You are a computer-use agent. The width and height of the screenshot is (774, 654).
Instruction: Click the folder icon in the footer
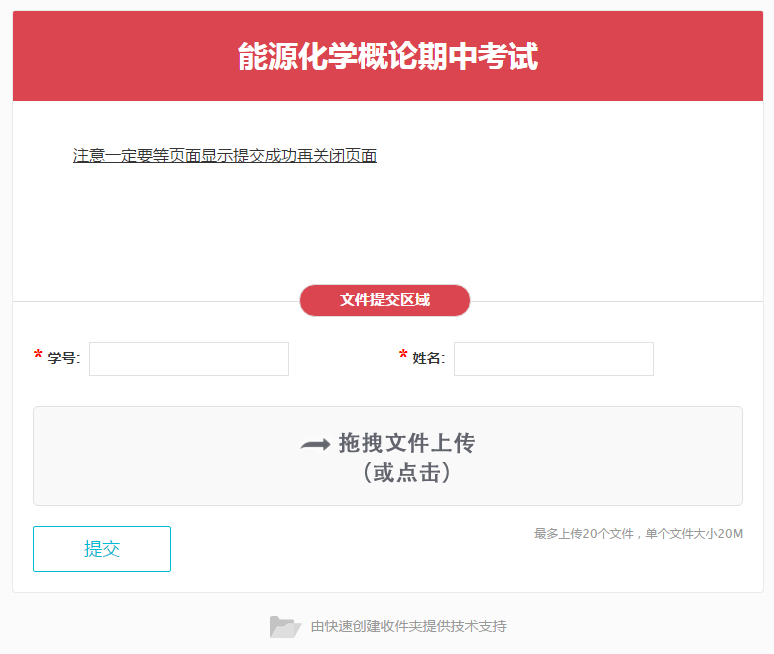coord(285,627)
